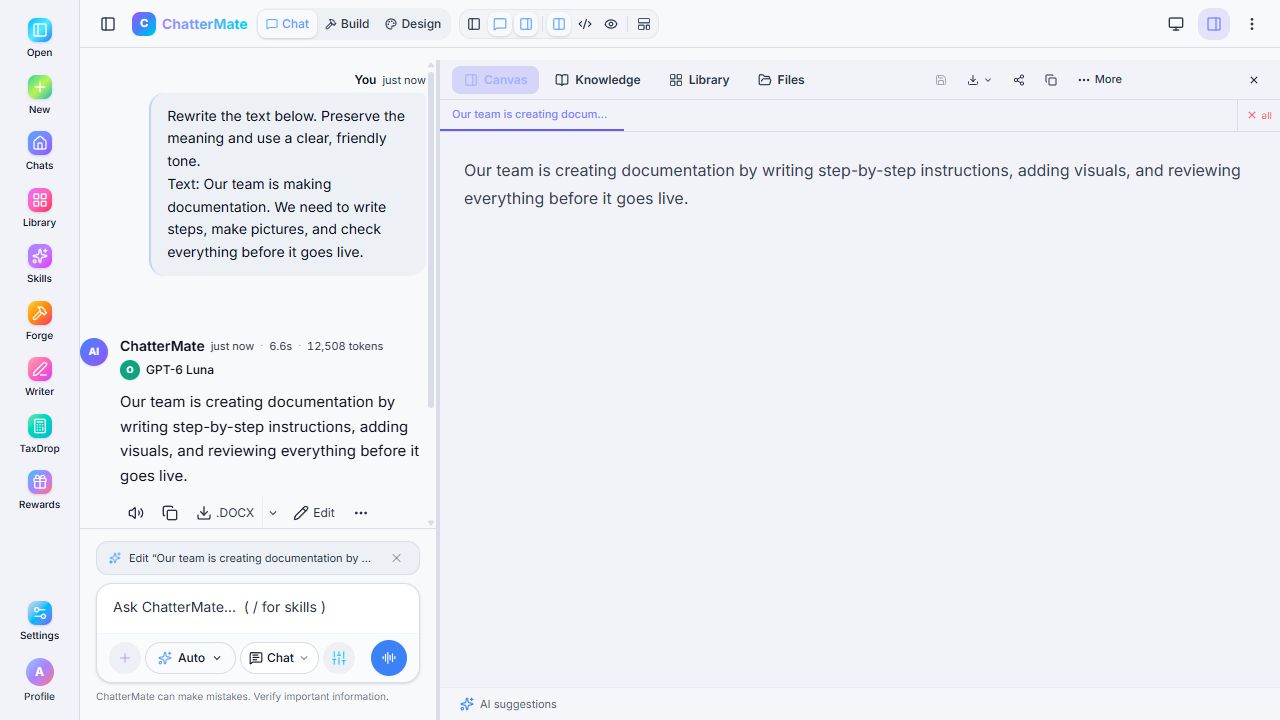Start a New chat from the sidebar

click(x=39, y=95)
